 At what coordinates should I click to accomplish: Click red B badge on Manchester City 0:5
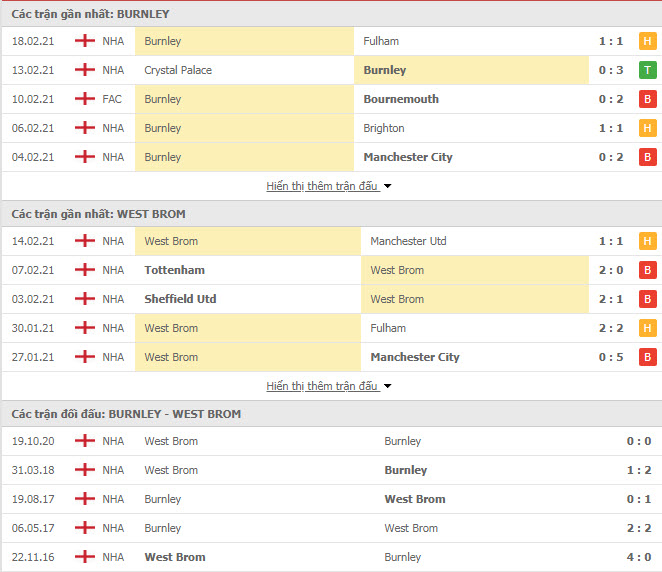(x=648, y=357)
